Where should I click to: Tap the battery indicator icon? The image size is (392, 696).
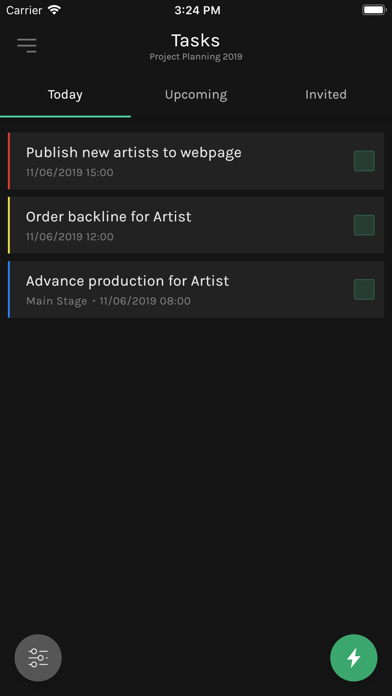[374, 10]
